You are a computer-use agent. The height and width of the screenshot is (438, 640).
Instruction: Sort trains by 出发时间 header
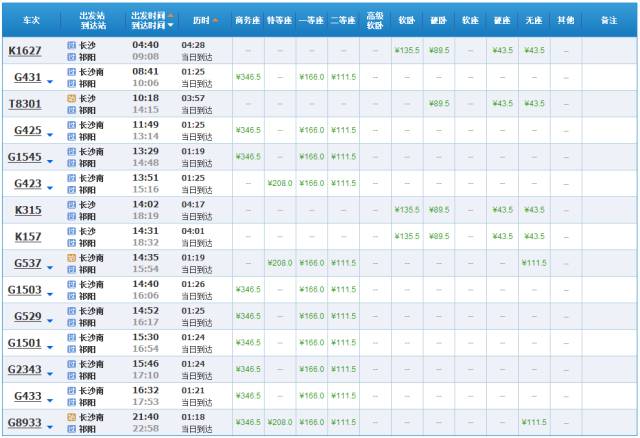tap(152, 16)
